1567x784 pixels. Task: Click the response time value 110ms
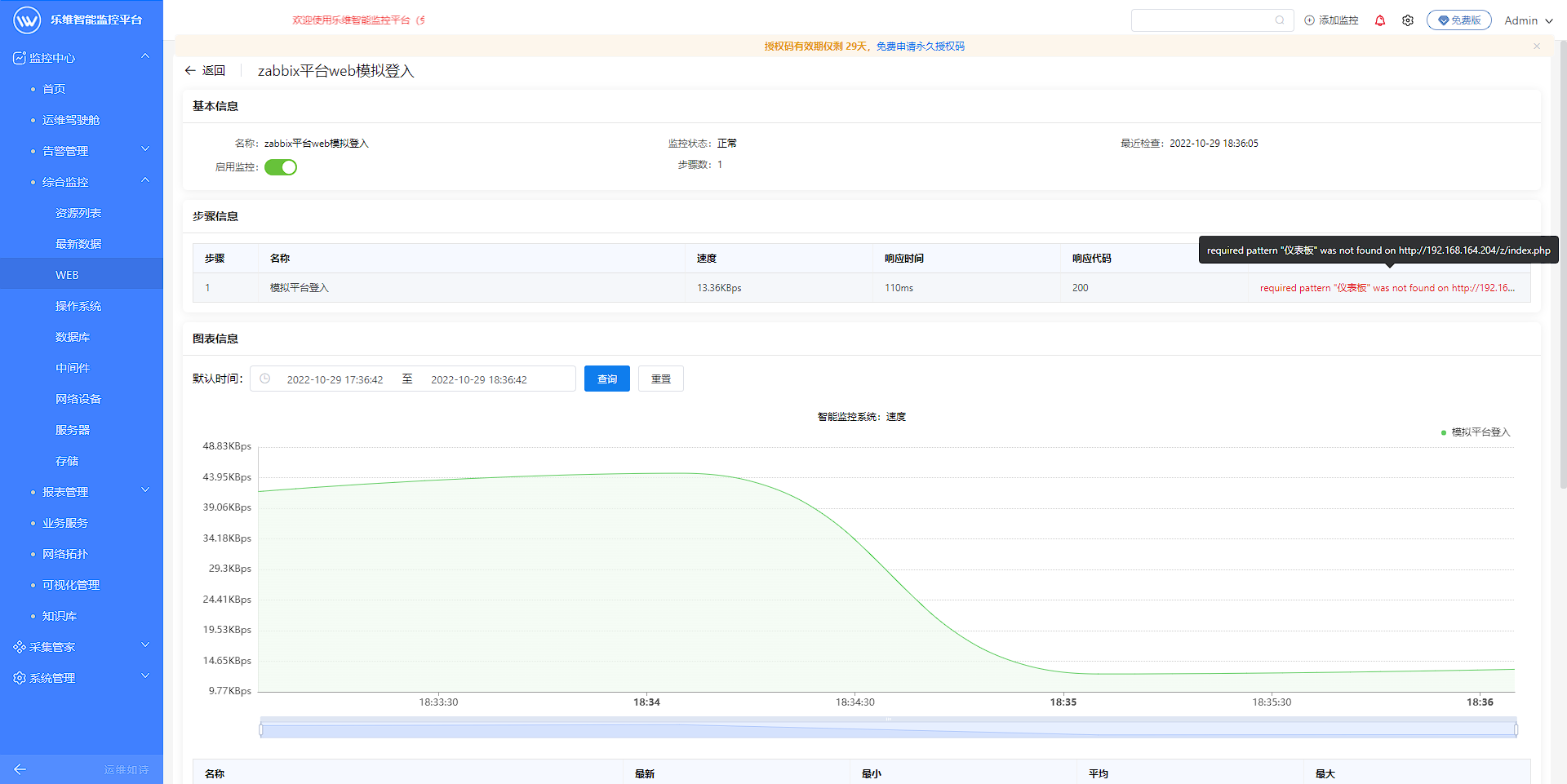[x=899, y=288]
